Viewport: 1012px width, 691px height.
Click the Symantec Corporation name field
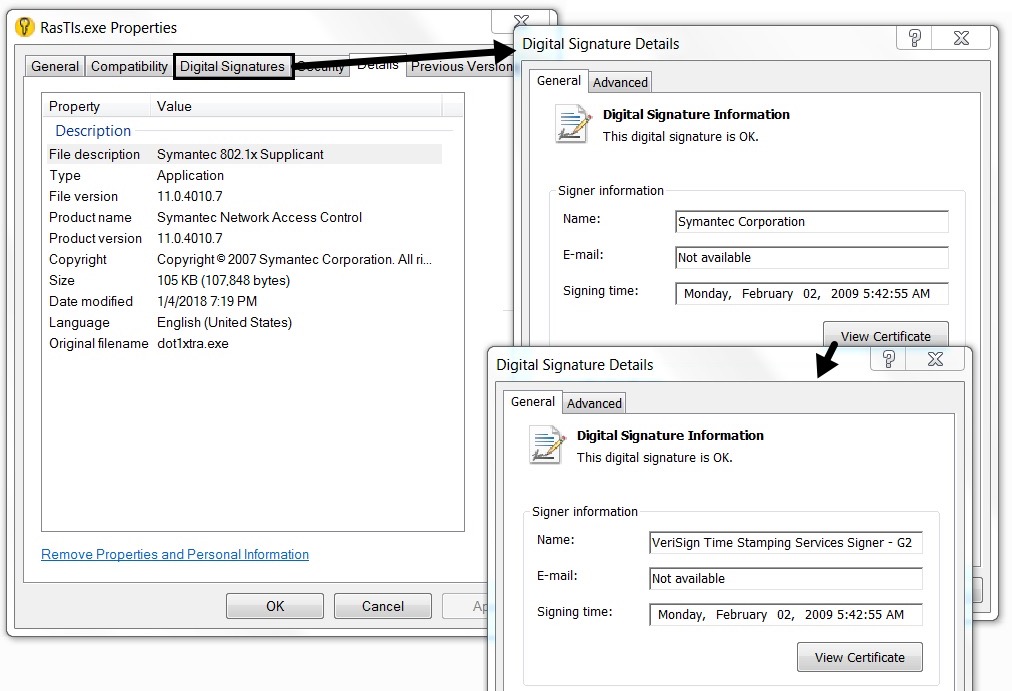[x=812, y=221]
